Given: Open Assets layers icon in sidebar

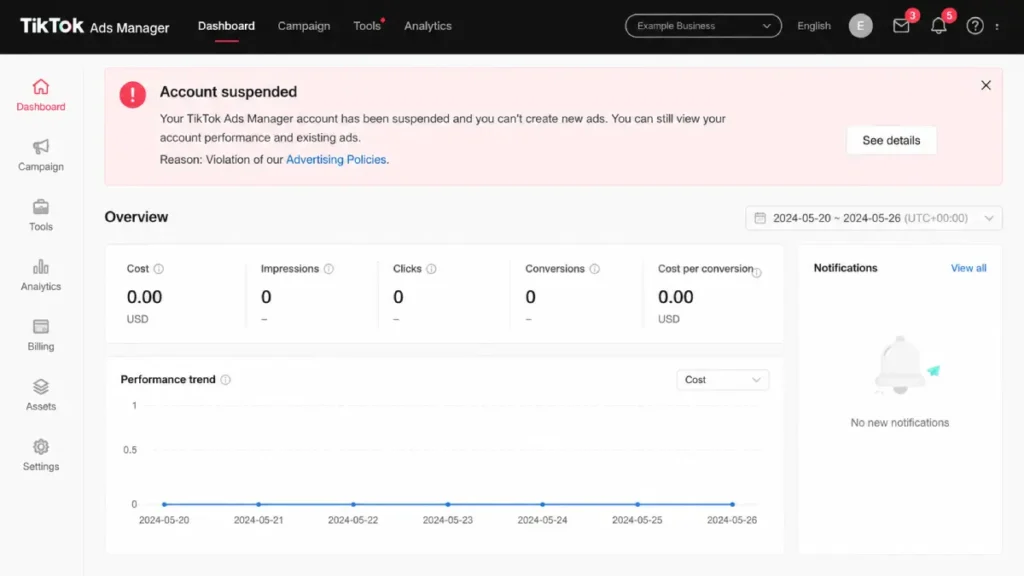Looking at the screenshot, I should point(40,387).
